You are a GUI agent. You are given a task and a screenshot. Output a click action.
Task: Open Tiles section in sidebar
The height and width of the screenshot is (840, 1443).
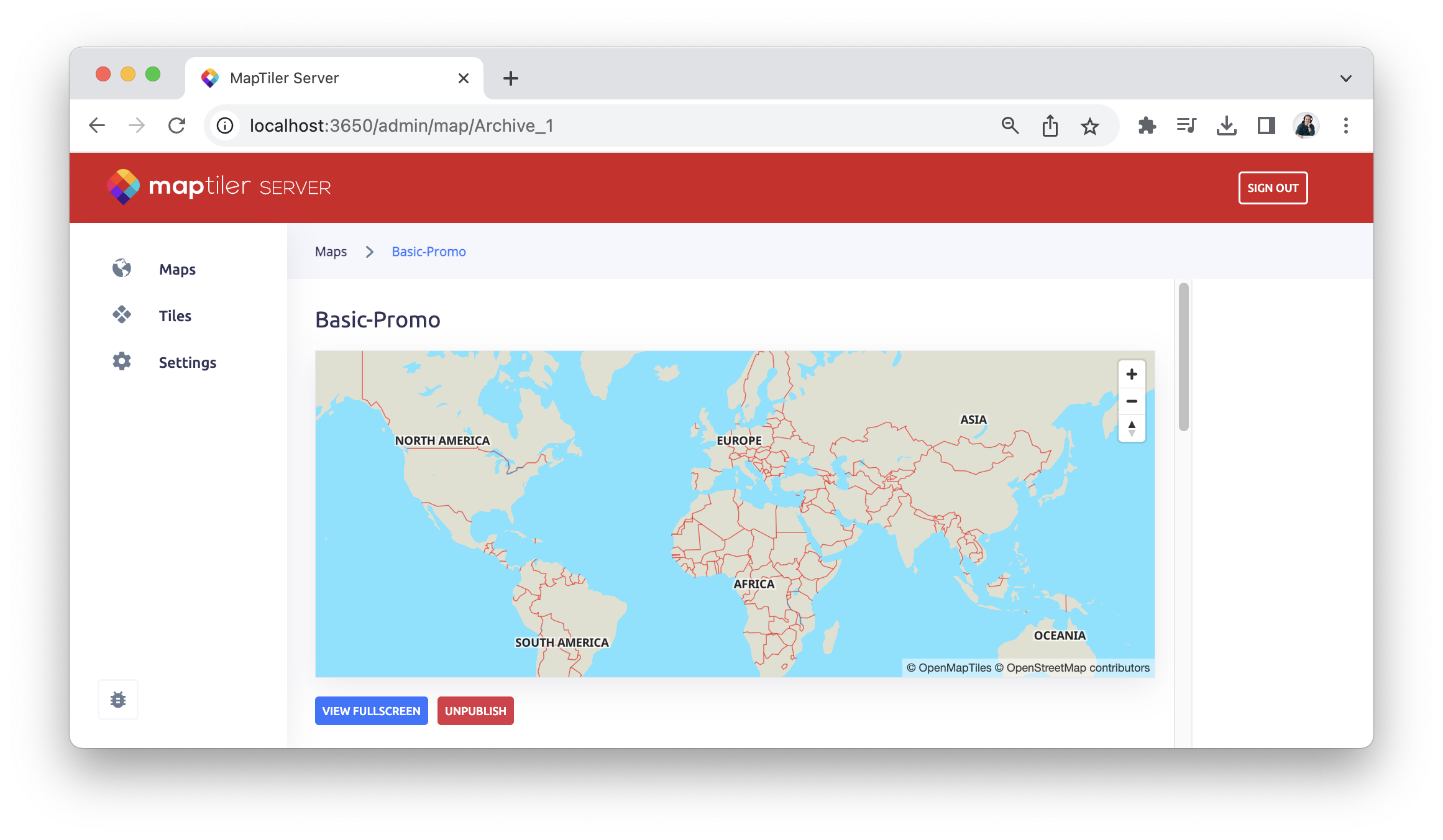click(175, 316)
